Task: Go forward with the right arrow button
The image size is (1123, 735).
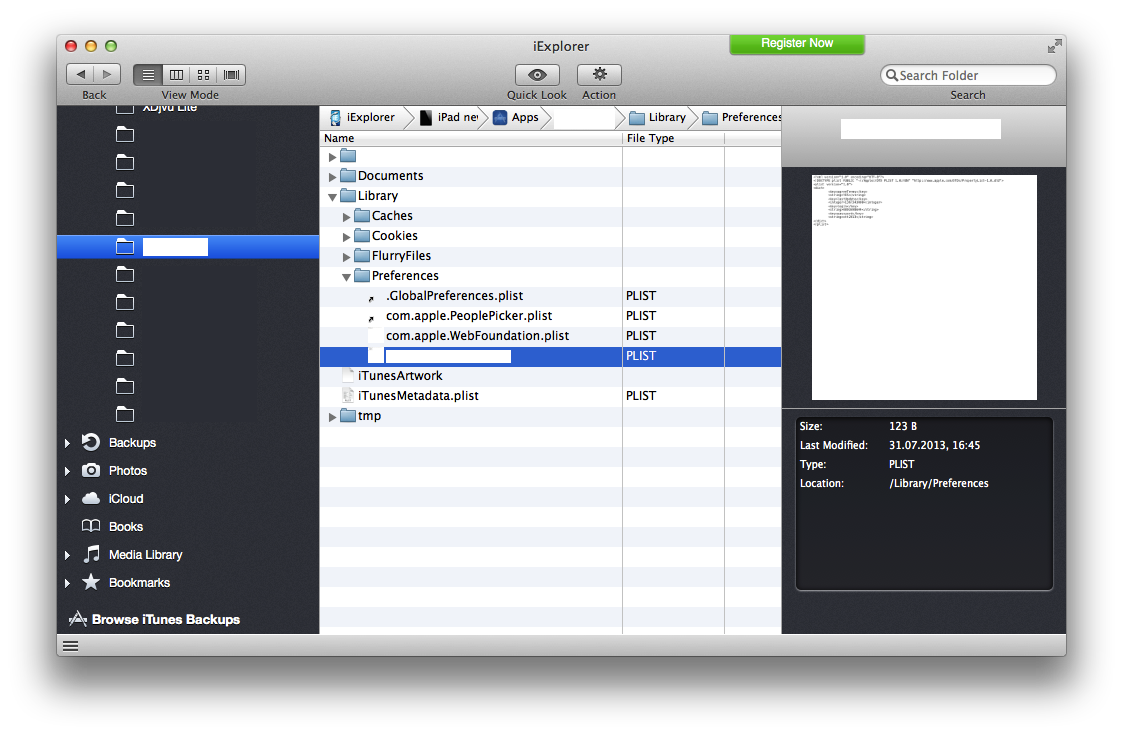Action: [107, 75]
